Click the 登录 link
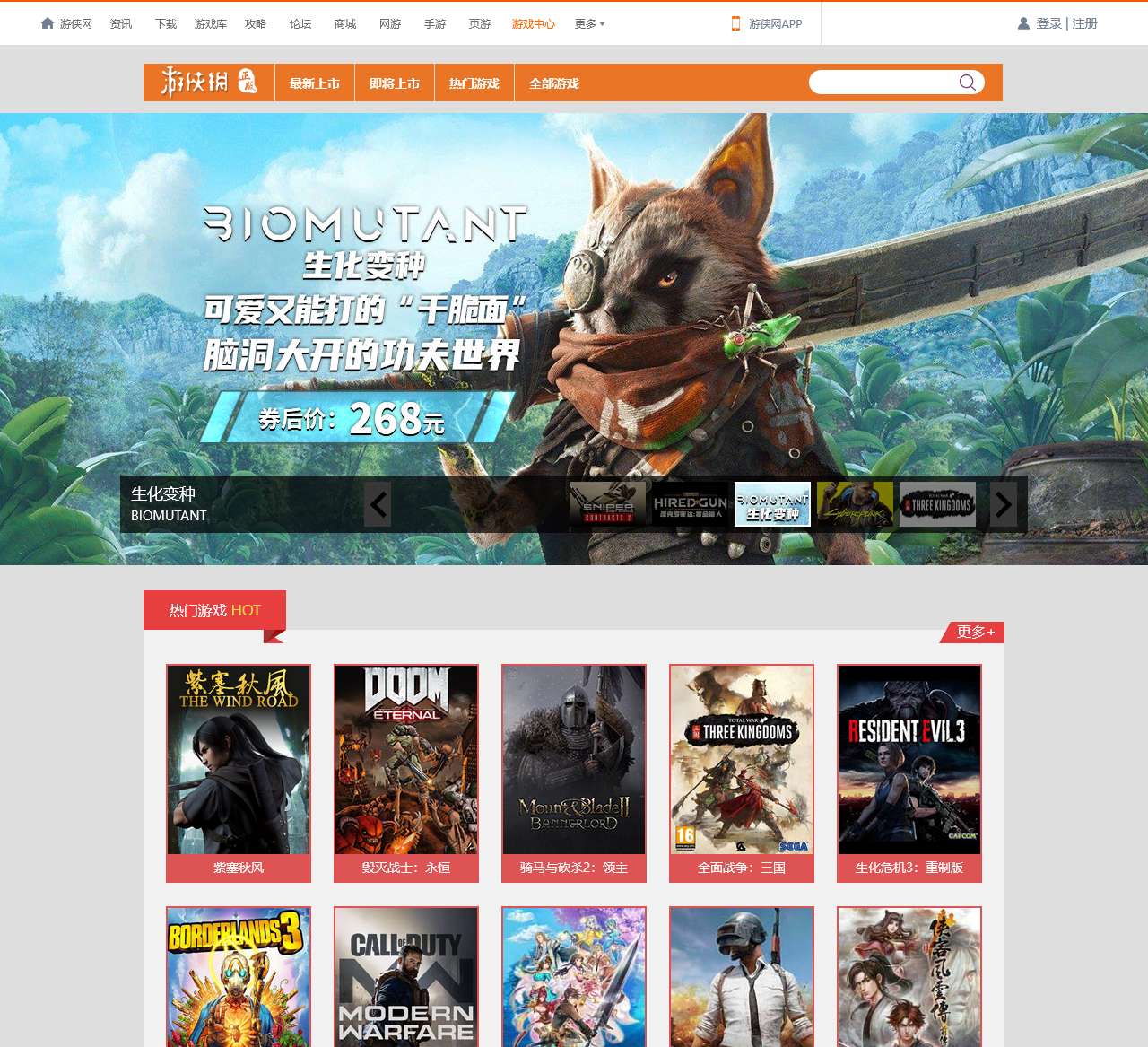Viewport: 1148px width, 1047px height. click(x=1049, y=23)
